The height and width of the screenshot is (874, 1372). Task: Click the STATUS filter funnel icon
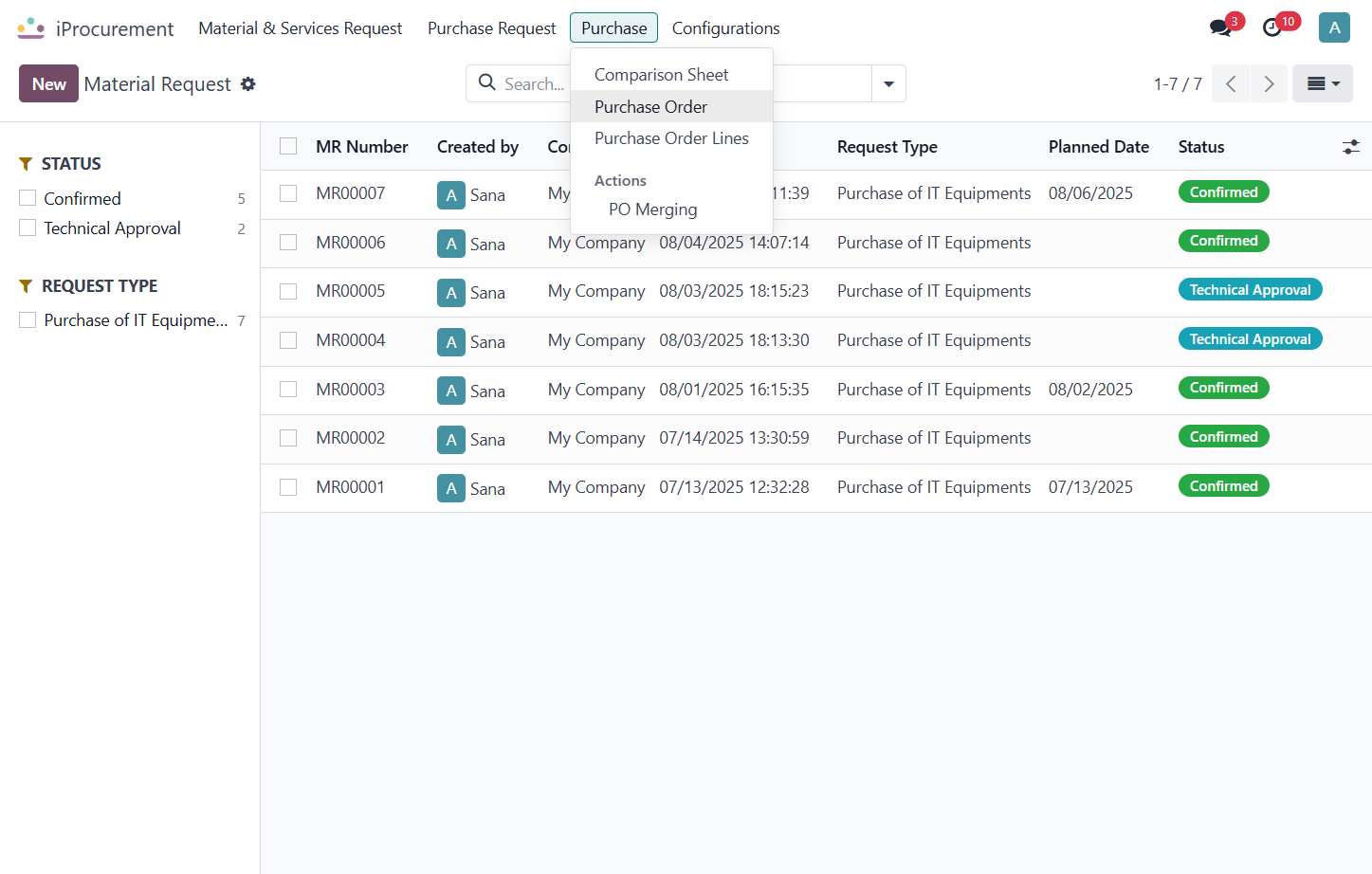tap(26, 164)
